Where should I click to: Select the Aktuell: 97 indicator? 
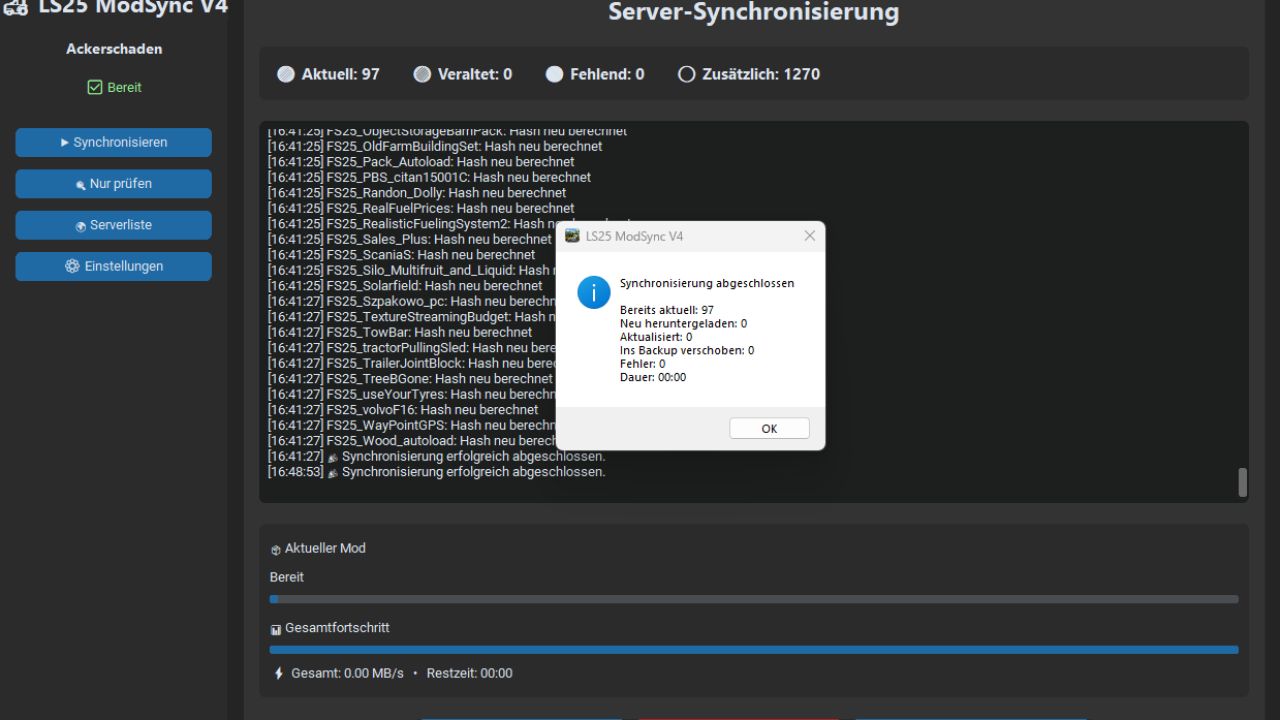coord(328,74)
